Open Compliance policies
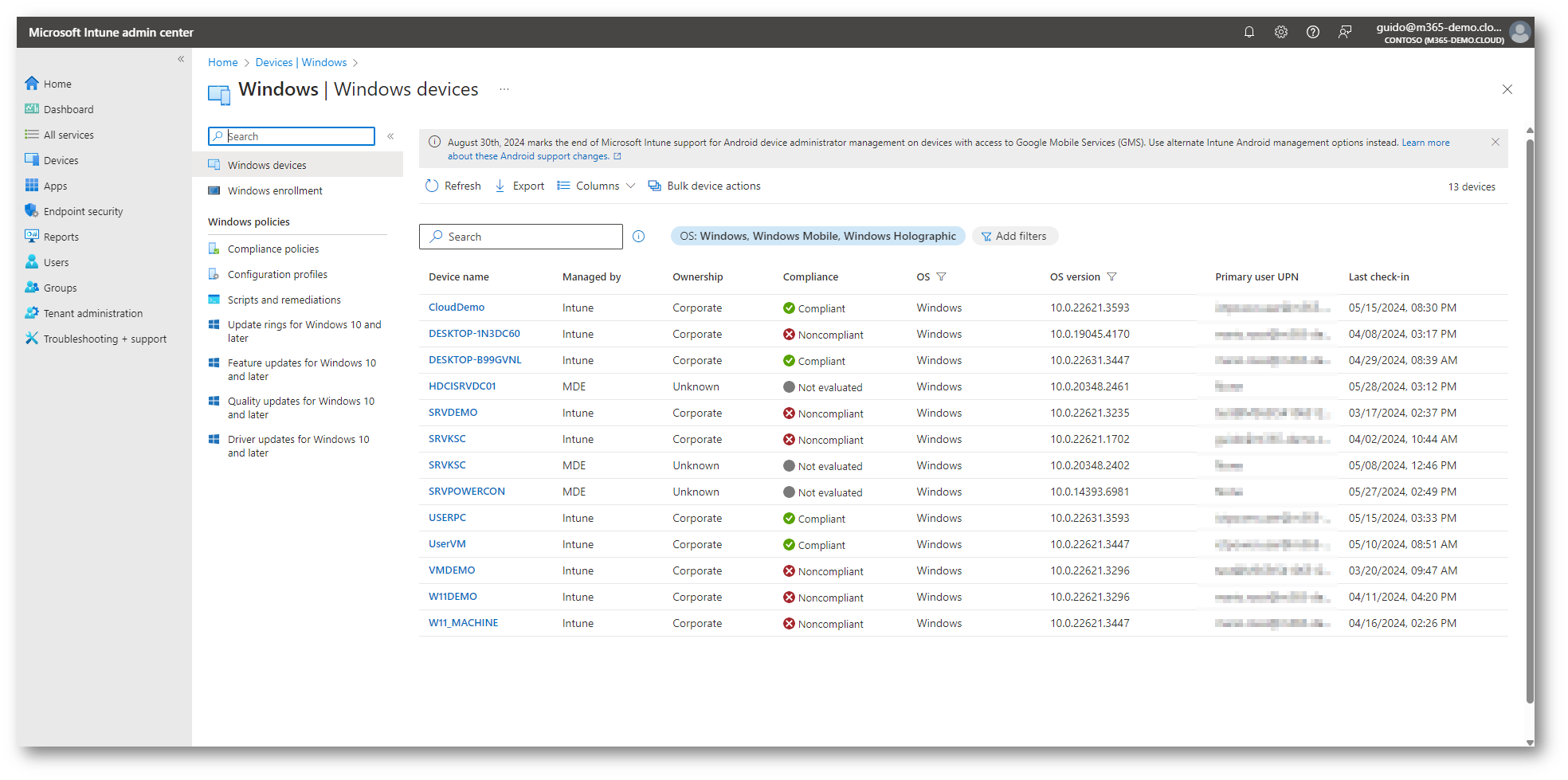 coord(273,249)
